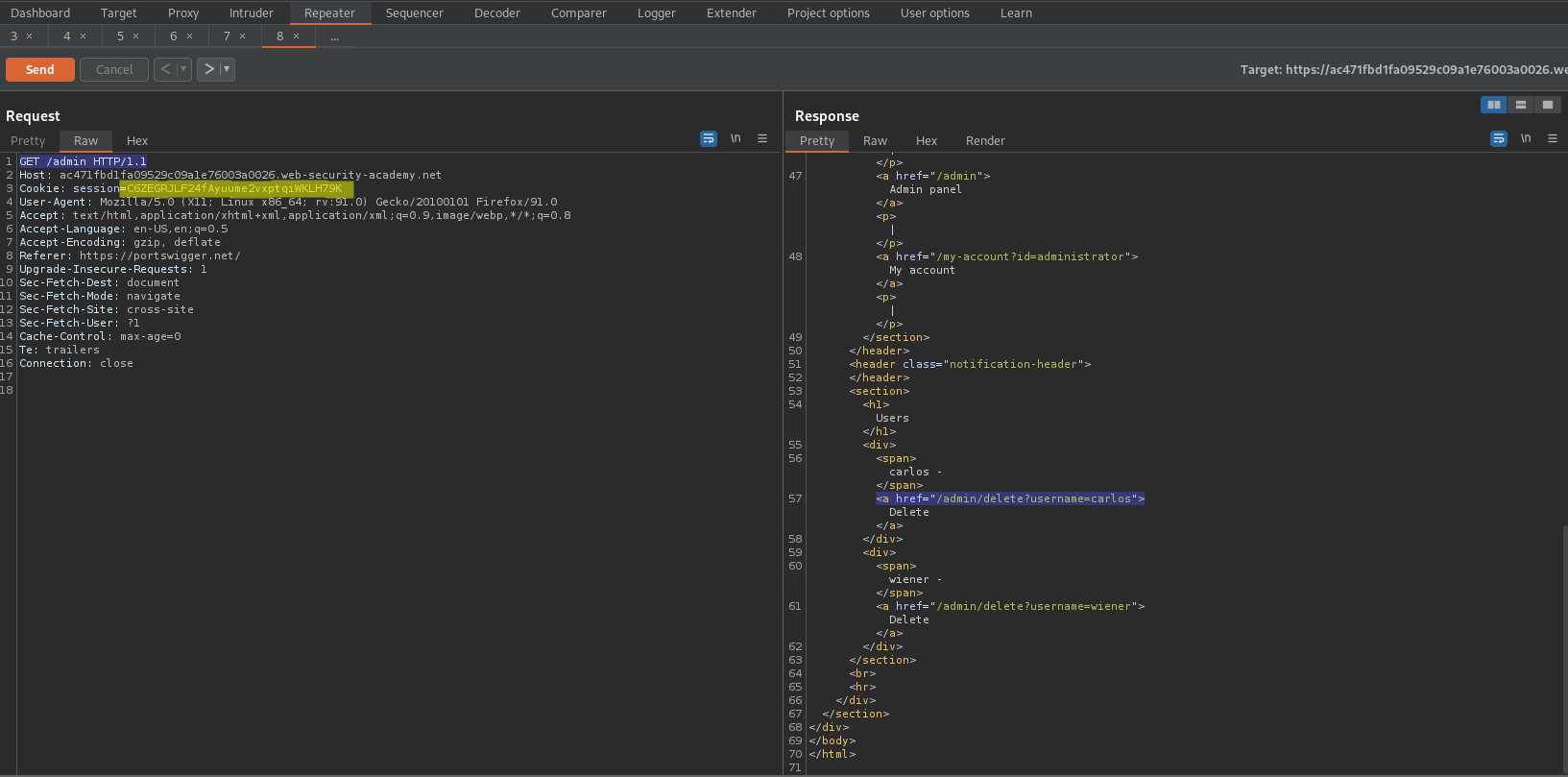The height and width of the screenshot is (777, 1568).
Task: Open Project options tab
Action: (x=829, y=12)
